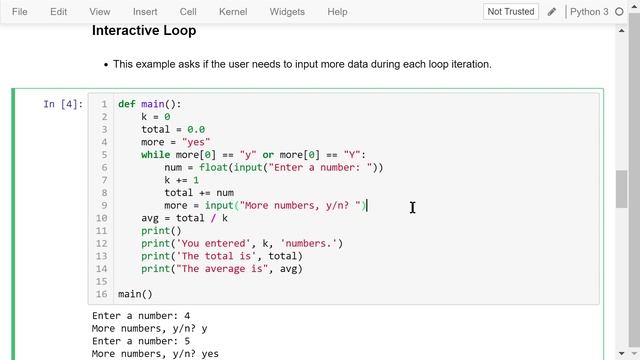Viewport: 640px width, 360px height.
Task: Open the Widgets menu
Action: tap(287, 12)
